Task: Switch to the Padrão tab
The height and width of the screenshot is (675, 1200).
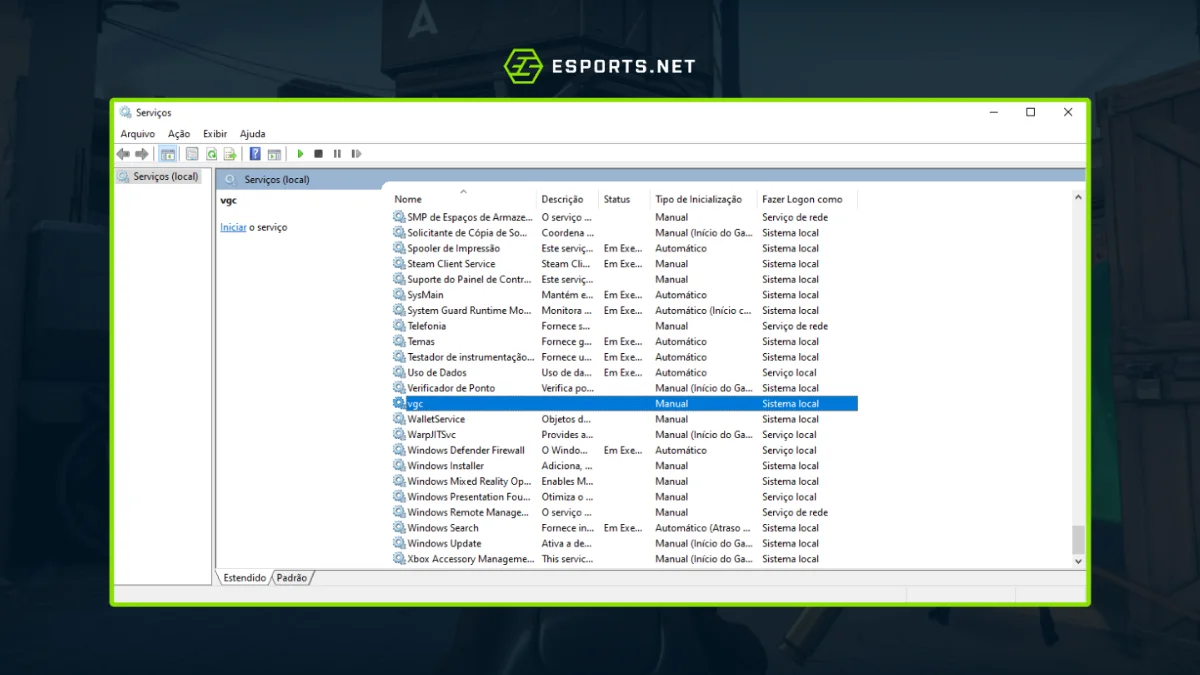Action: (x=292, y=578)
